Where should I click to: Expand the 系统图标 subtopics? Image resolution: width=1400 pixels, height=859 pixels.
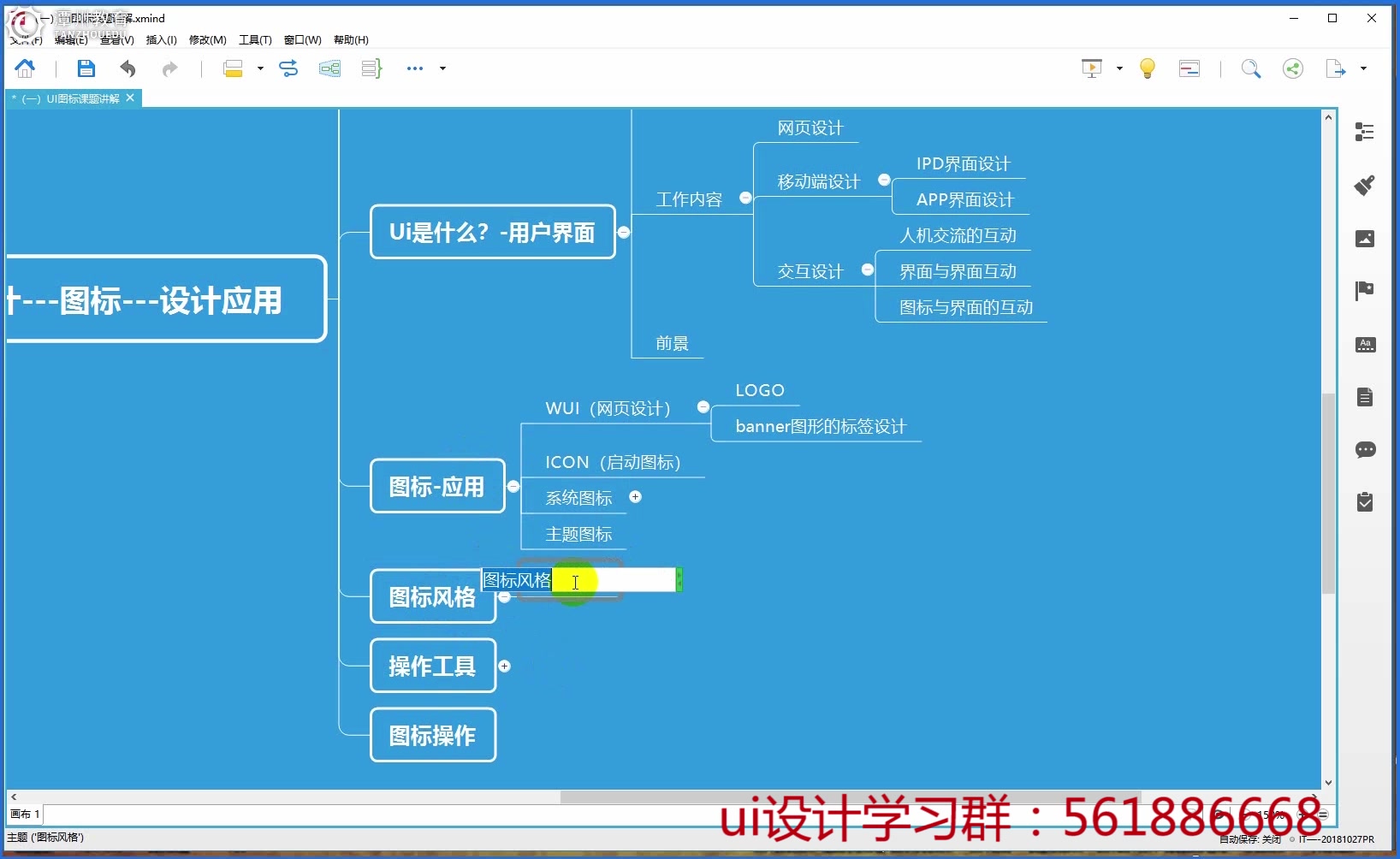click(636, 497)
